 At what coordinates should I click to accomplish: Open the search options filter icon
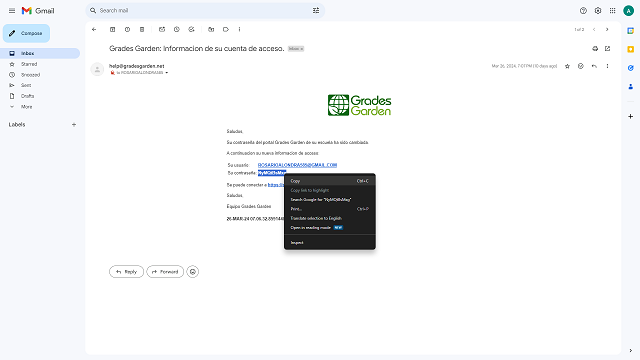316,11
